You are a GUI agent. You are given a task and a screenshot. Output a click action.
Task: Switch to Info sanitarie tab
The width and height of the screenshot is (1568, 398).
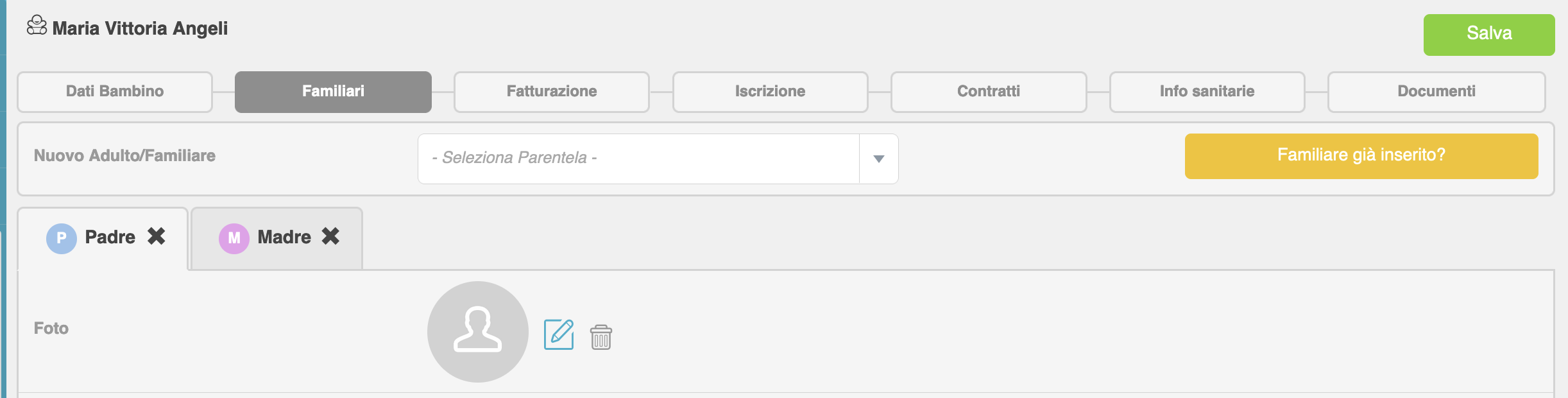pos(1207,92)
